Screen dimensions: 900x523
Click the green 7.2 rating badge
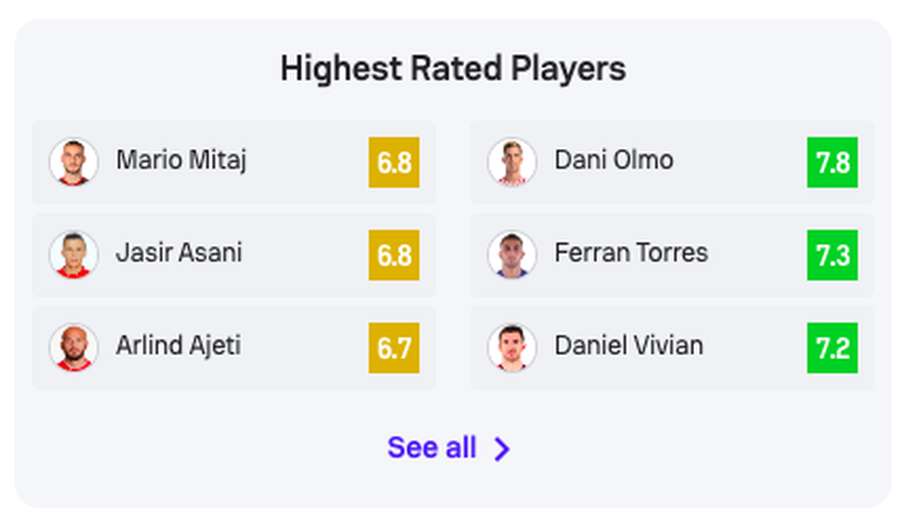click(x=832, y=348)
